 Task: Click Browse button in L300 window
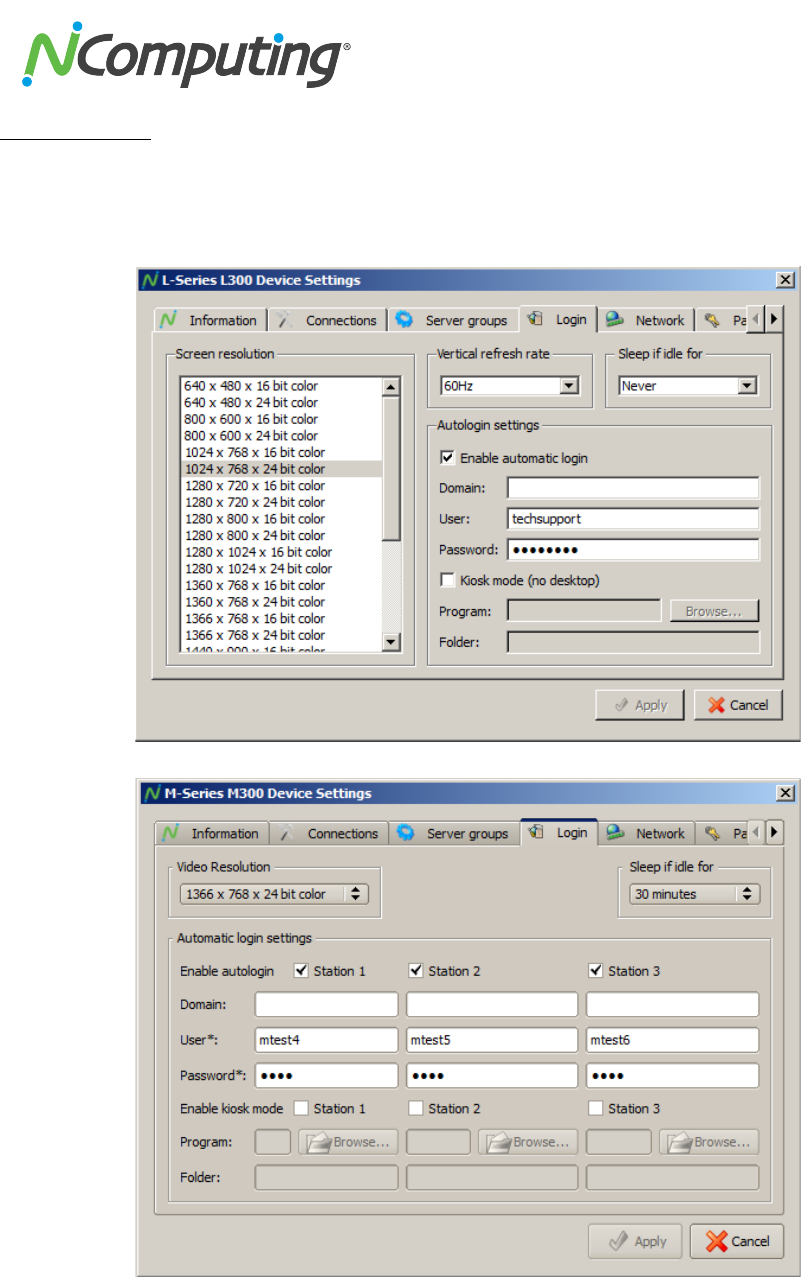[x=714, y=611]
